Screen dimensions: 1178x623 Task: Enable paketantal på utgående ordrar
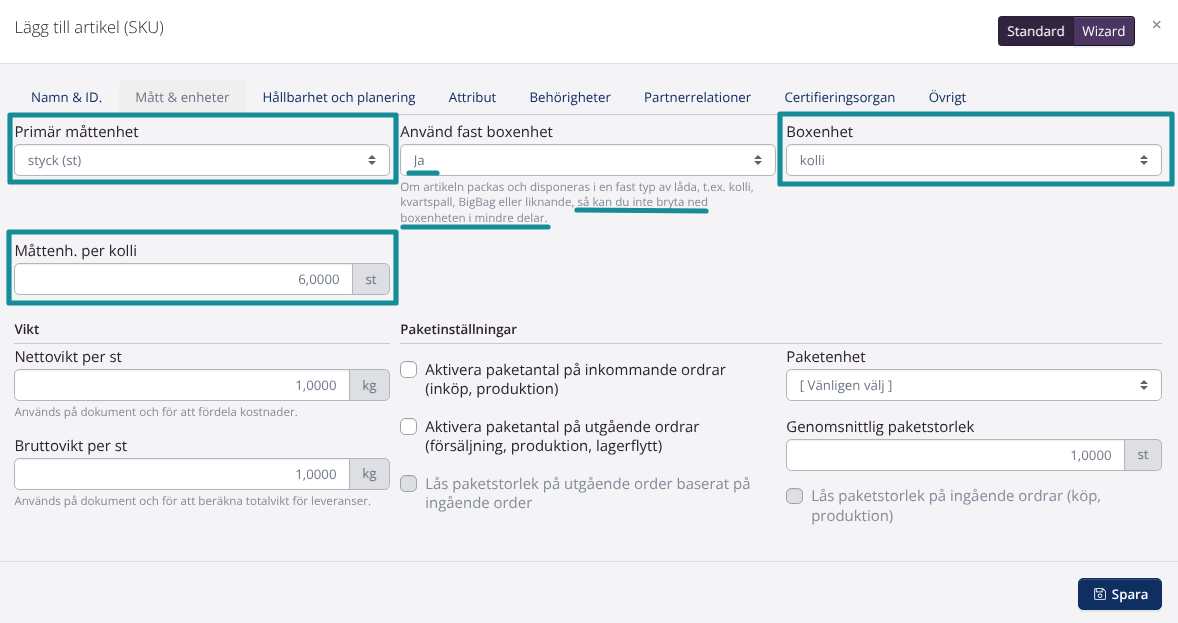click(x=409, y=427)
